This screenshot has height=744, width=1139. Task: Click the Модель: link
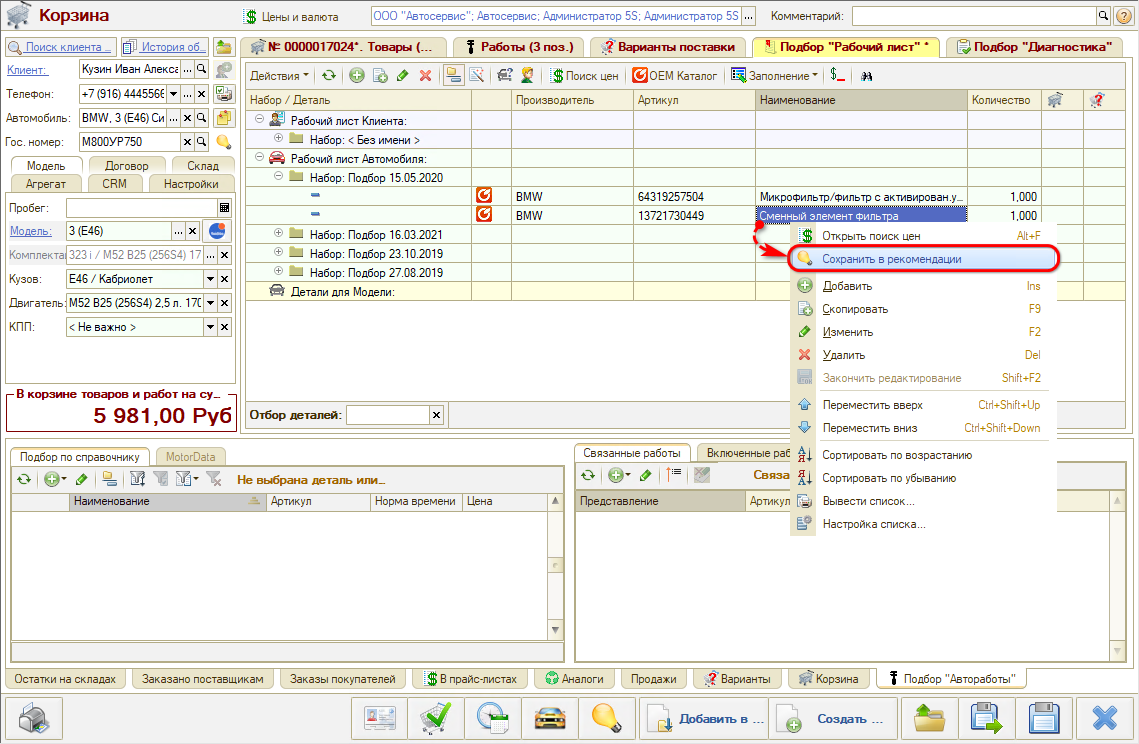(31, 231)
